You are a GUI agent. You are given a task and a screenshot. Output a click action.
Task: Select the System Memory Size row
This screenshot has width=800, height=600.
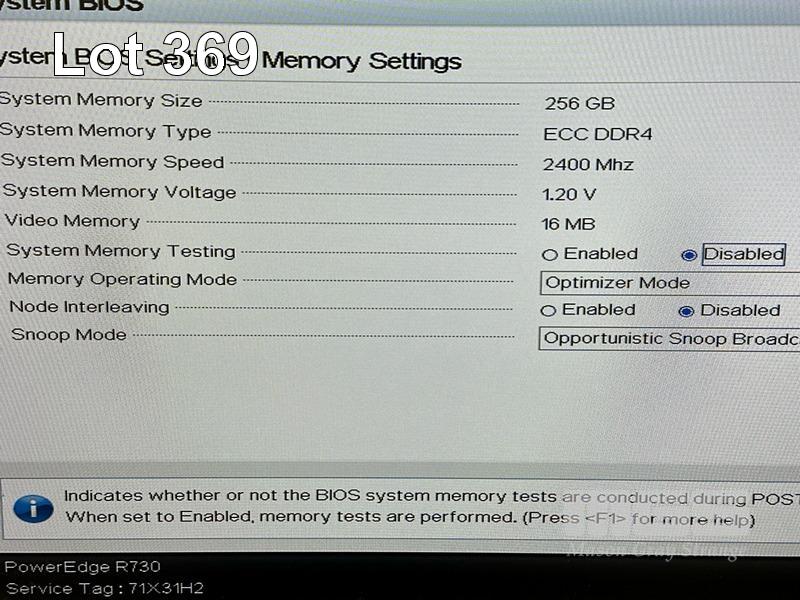pos(400,102)
